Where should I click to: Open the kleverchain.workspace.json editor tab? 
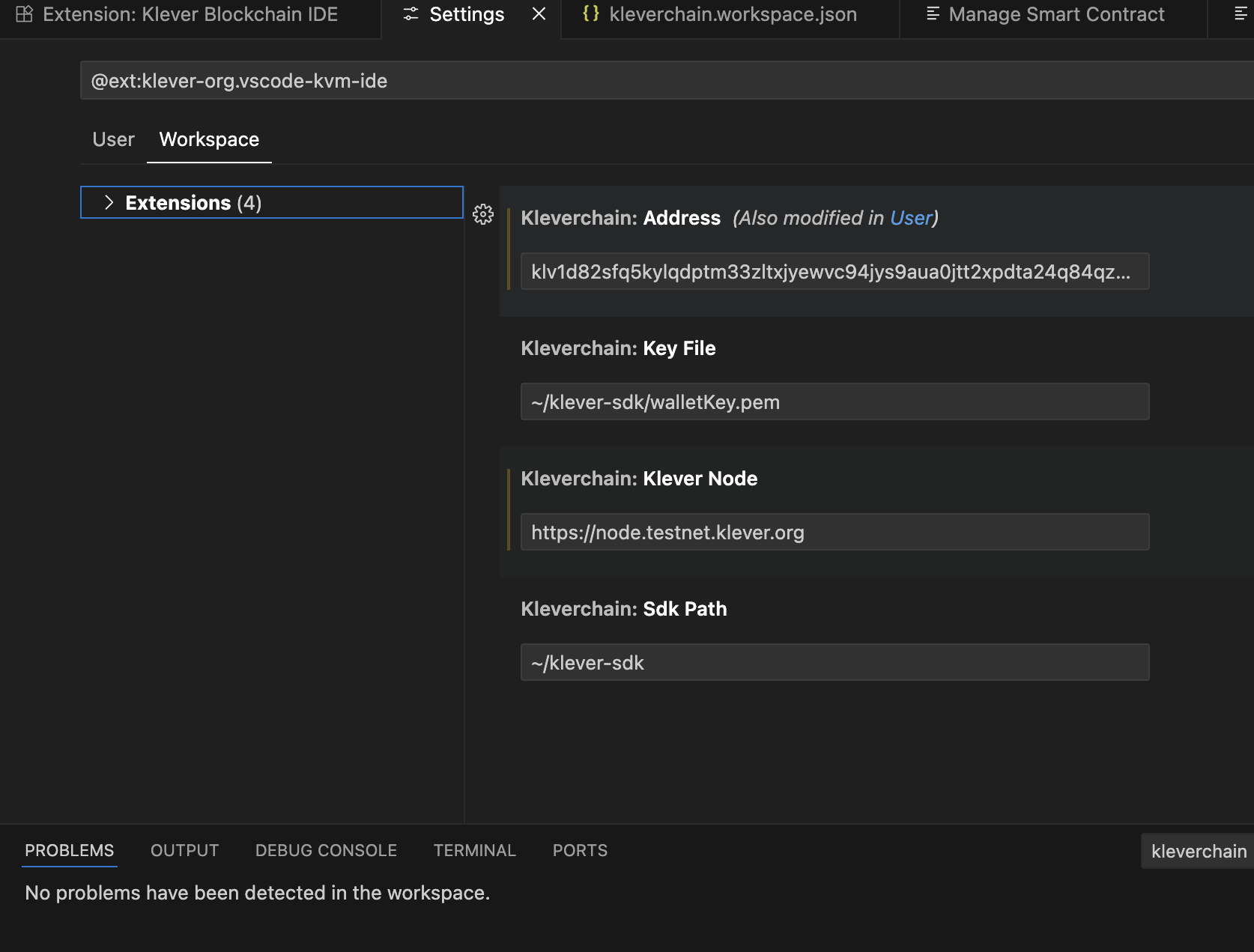coord(733,14)
